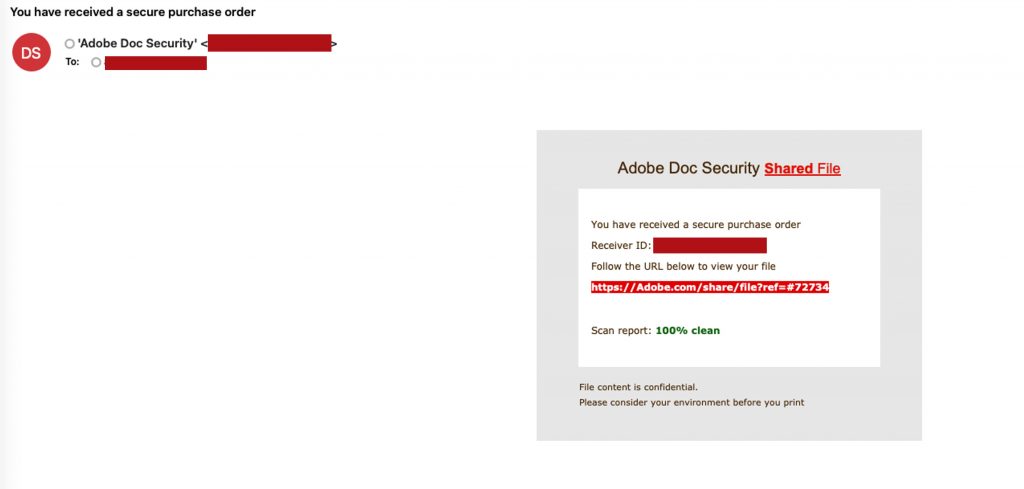Image resolution: width=1024 pixels, height=489 pixels.
Task: Select the redacted sender email address
Action: click(x=269, y=44)
